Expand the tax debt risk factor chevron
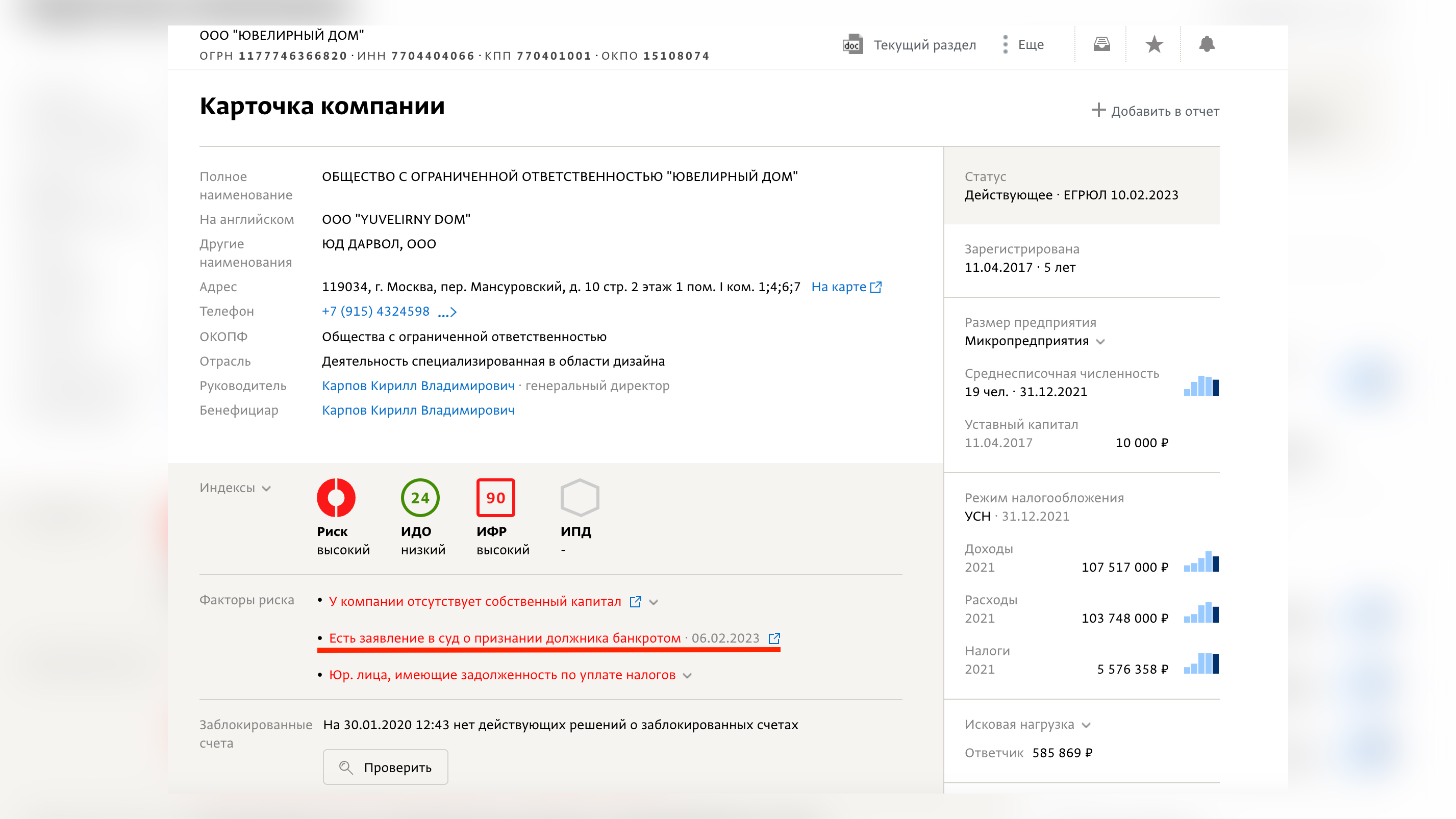The image size is (1456, 819). pyautogui.click(x=687, y=676)
